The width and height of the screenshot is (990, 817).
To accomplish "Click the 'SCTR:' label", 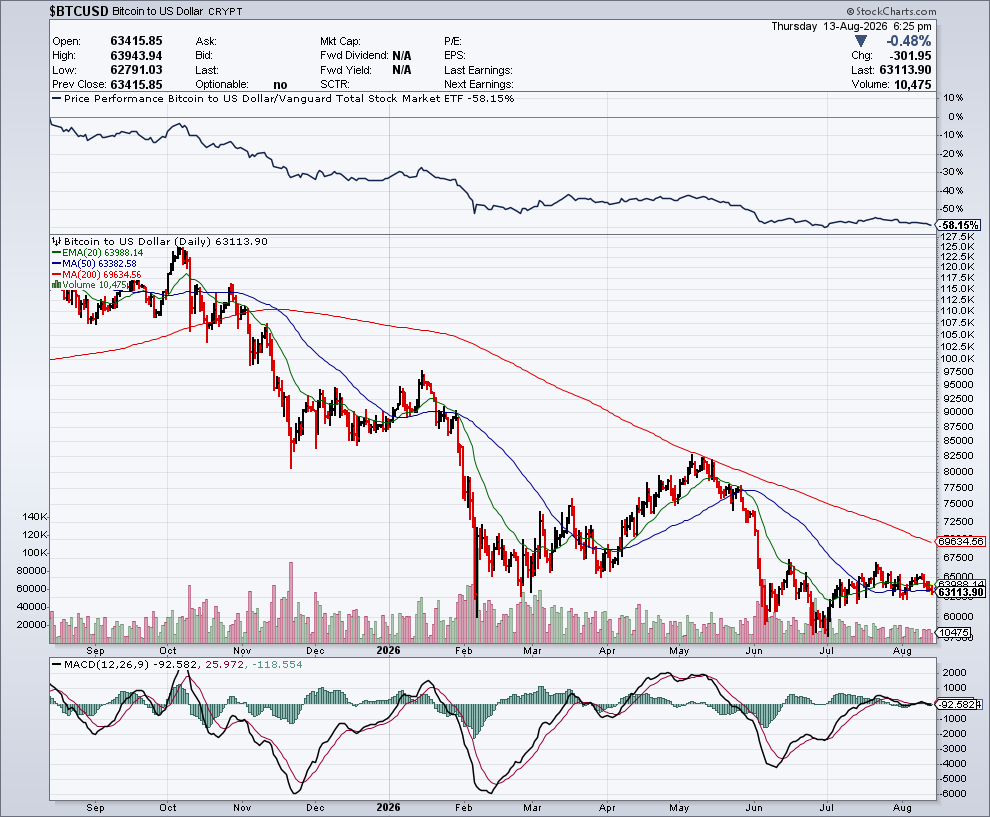I will tap(335, 85).
